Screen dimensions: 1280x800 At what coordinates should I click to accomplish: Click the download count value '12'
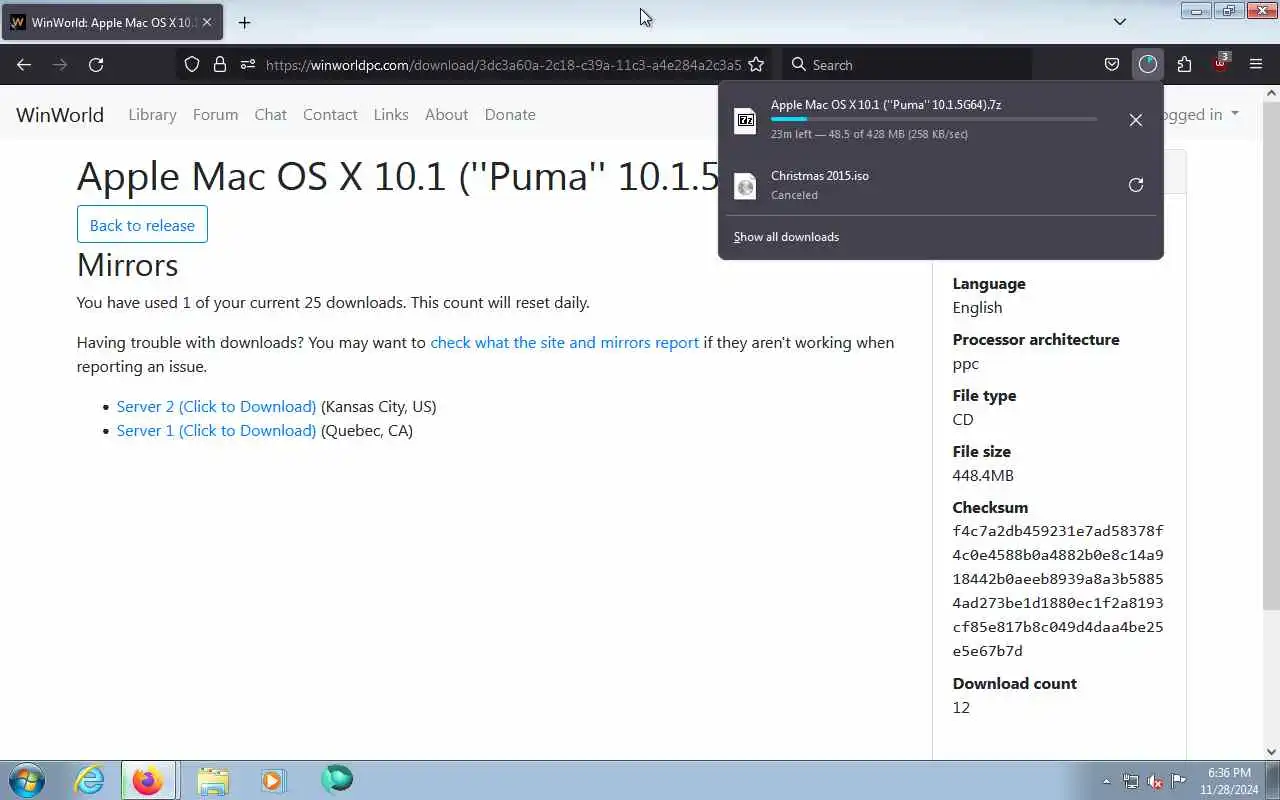961,707
